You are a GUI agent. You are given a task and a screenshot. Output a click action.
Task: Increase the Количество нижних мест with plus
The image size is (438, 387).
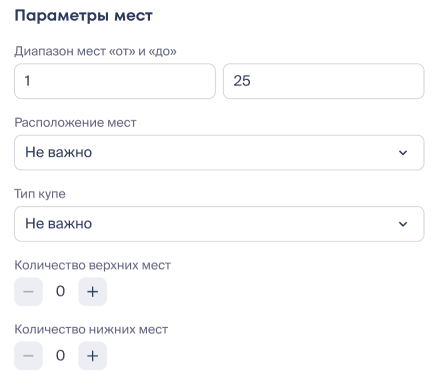coord(92,356)
